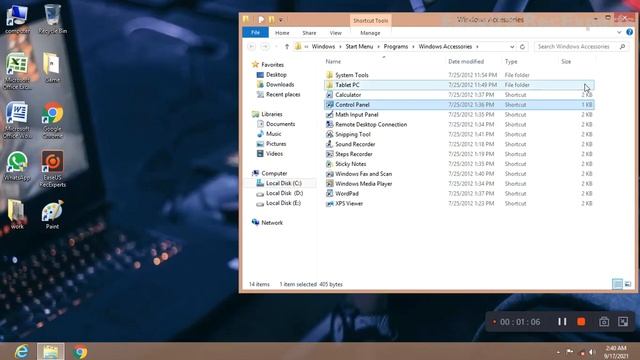The image size is (640, 360).
Task: Open the WhatsApp desktop shortcut
Action: point(17,166)
